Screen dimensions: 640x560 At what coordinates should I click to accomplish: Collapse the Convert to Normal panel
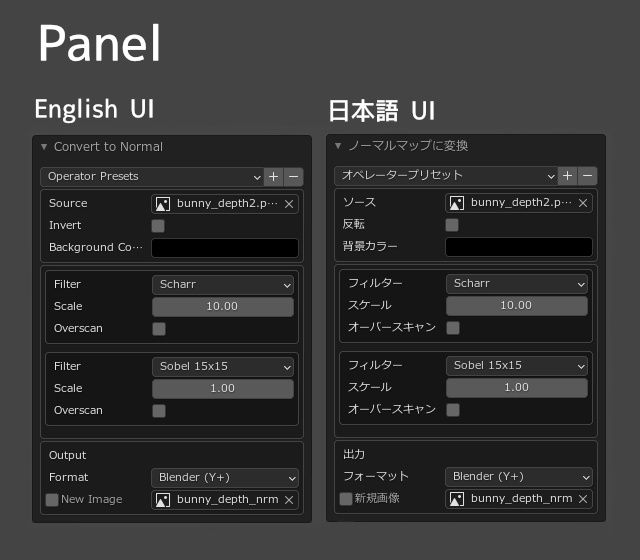click(x=44, y=147)
